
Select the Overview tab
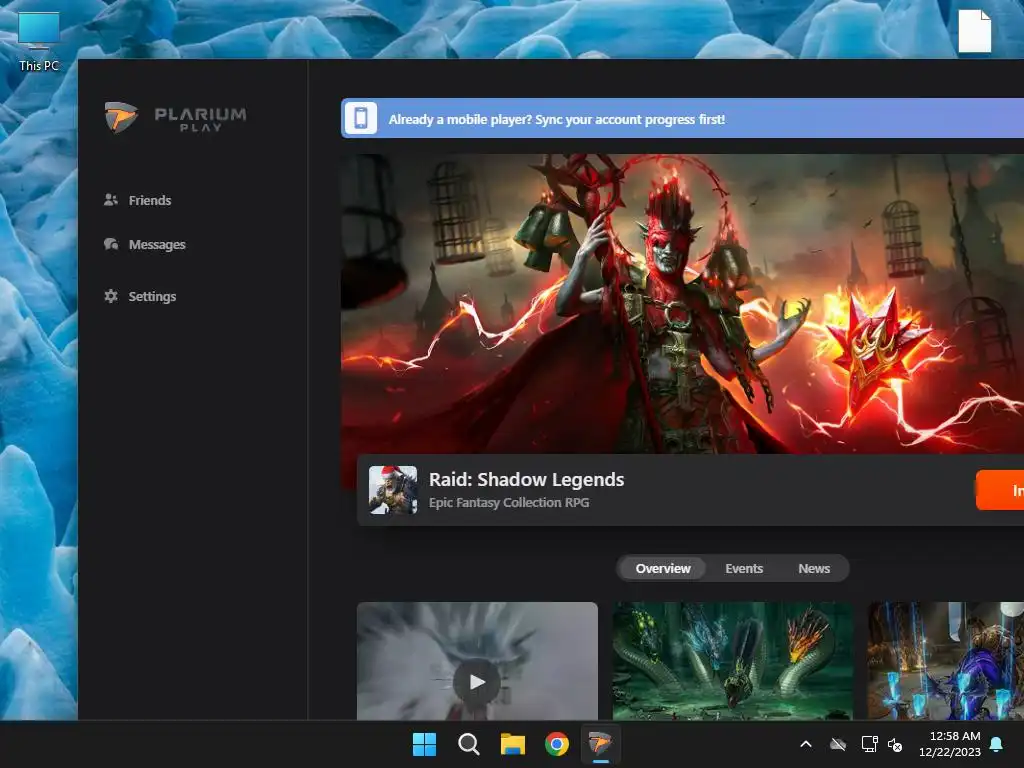(663, 568)
